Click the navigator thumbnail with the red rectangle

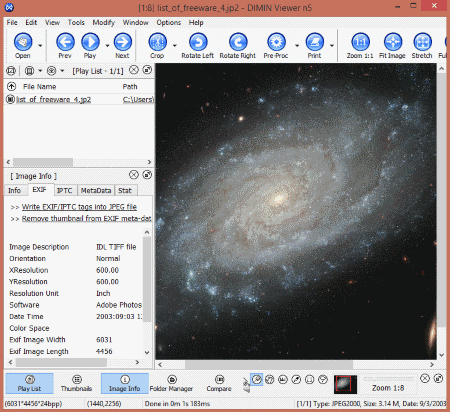pos(345,384)
